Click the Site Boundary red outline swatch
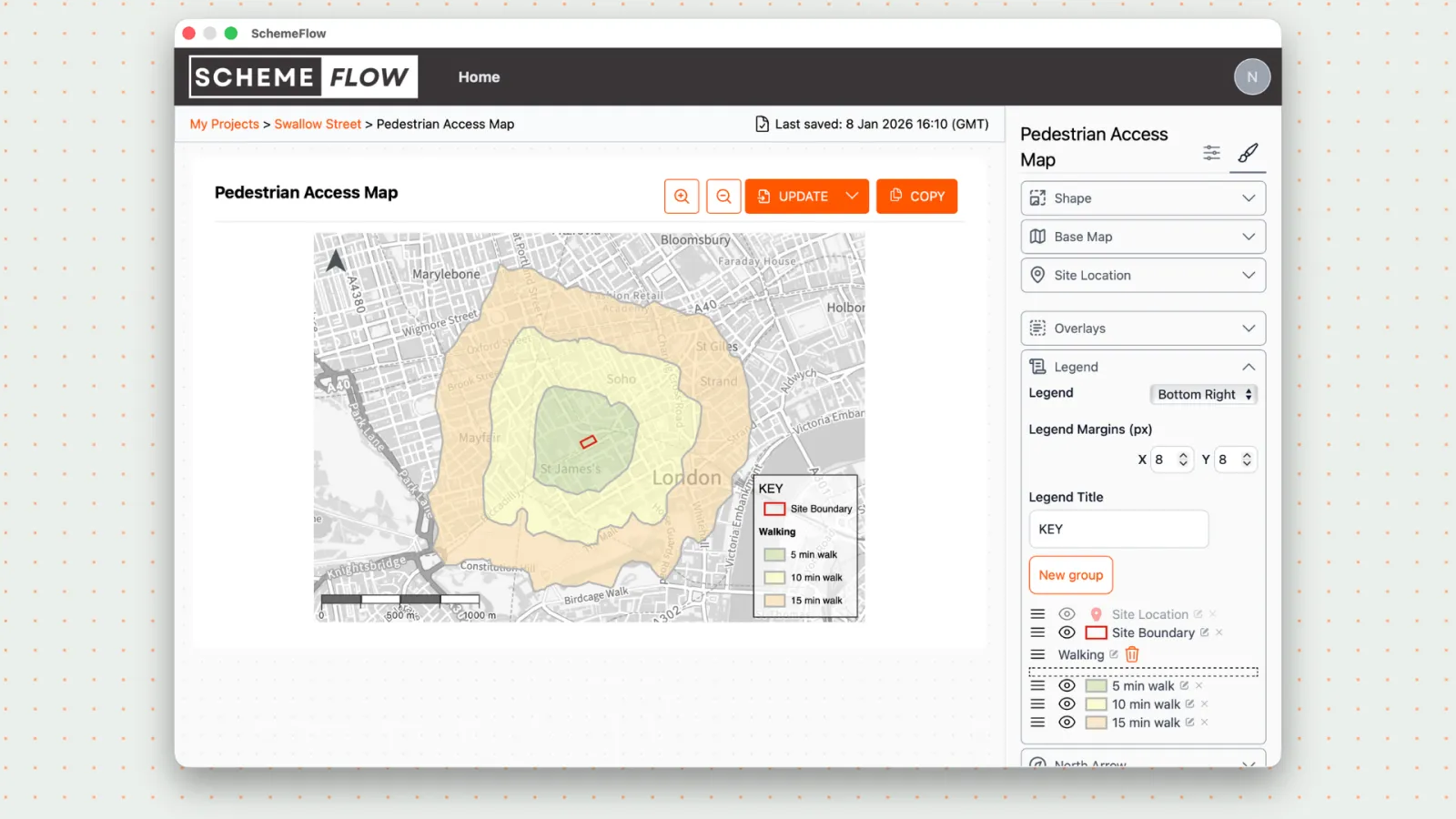 coord(1097,632)
